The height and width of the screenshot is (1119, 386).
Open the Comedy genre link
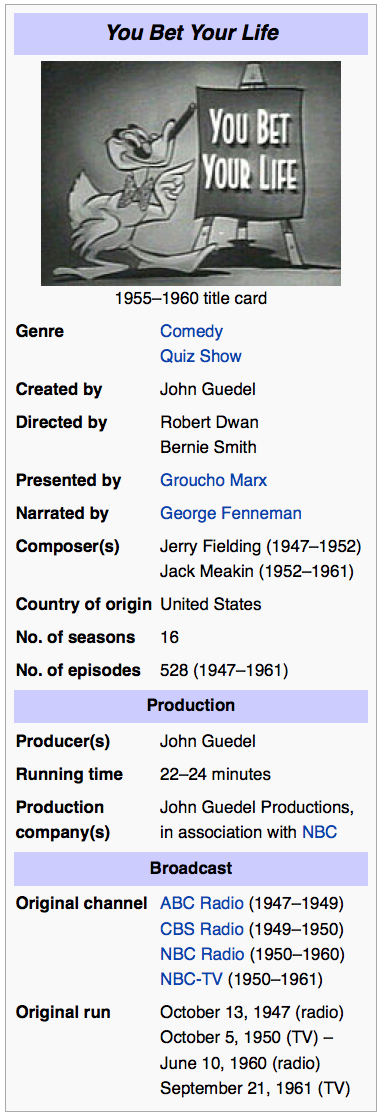pos(191,331)
